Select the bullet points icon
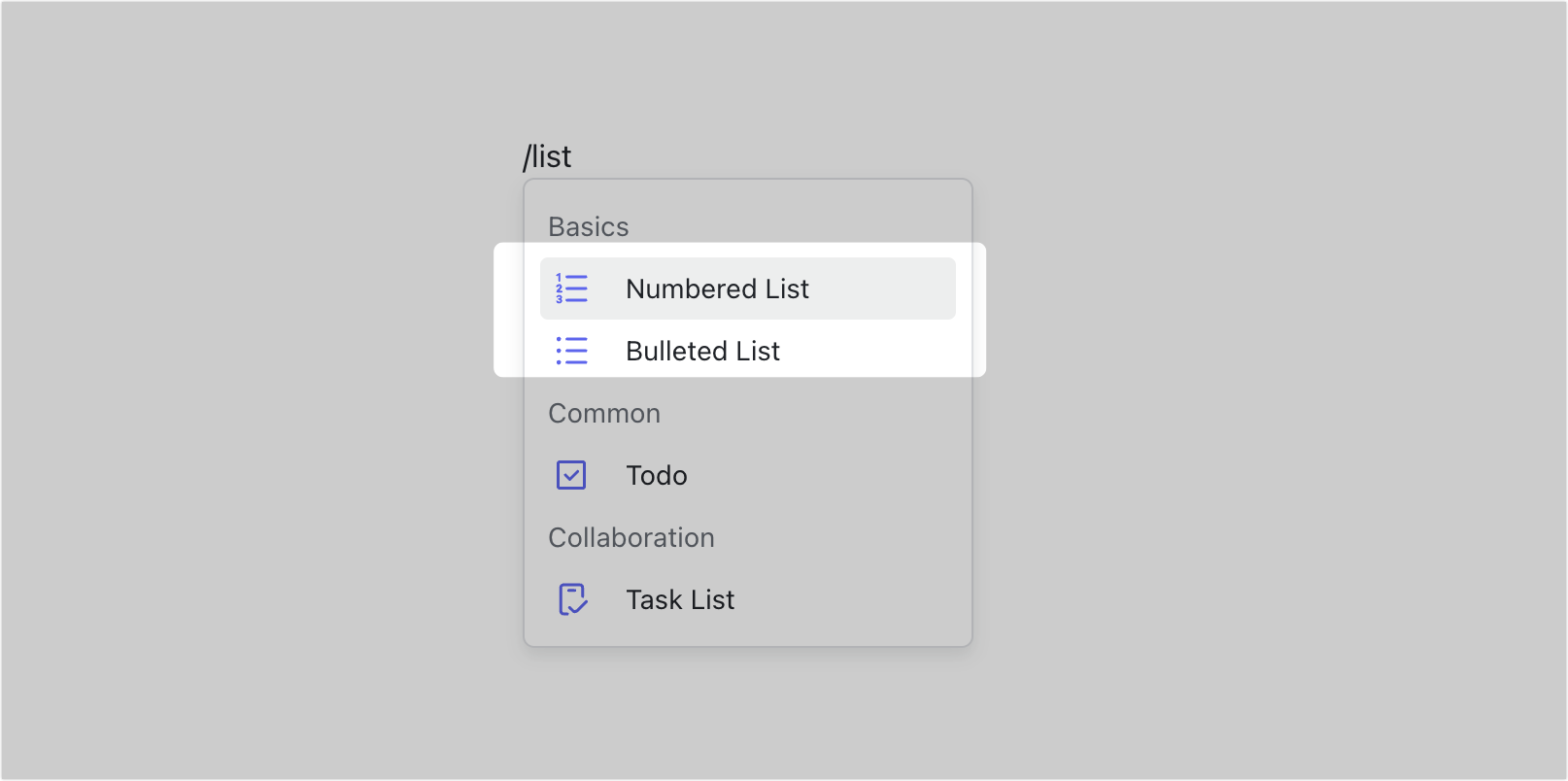1568x781 pixels. click(x=571, y=351)
